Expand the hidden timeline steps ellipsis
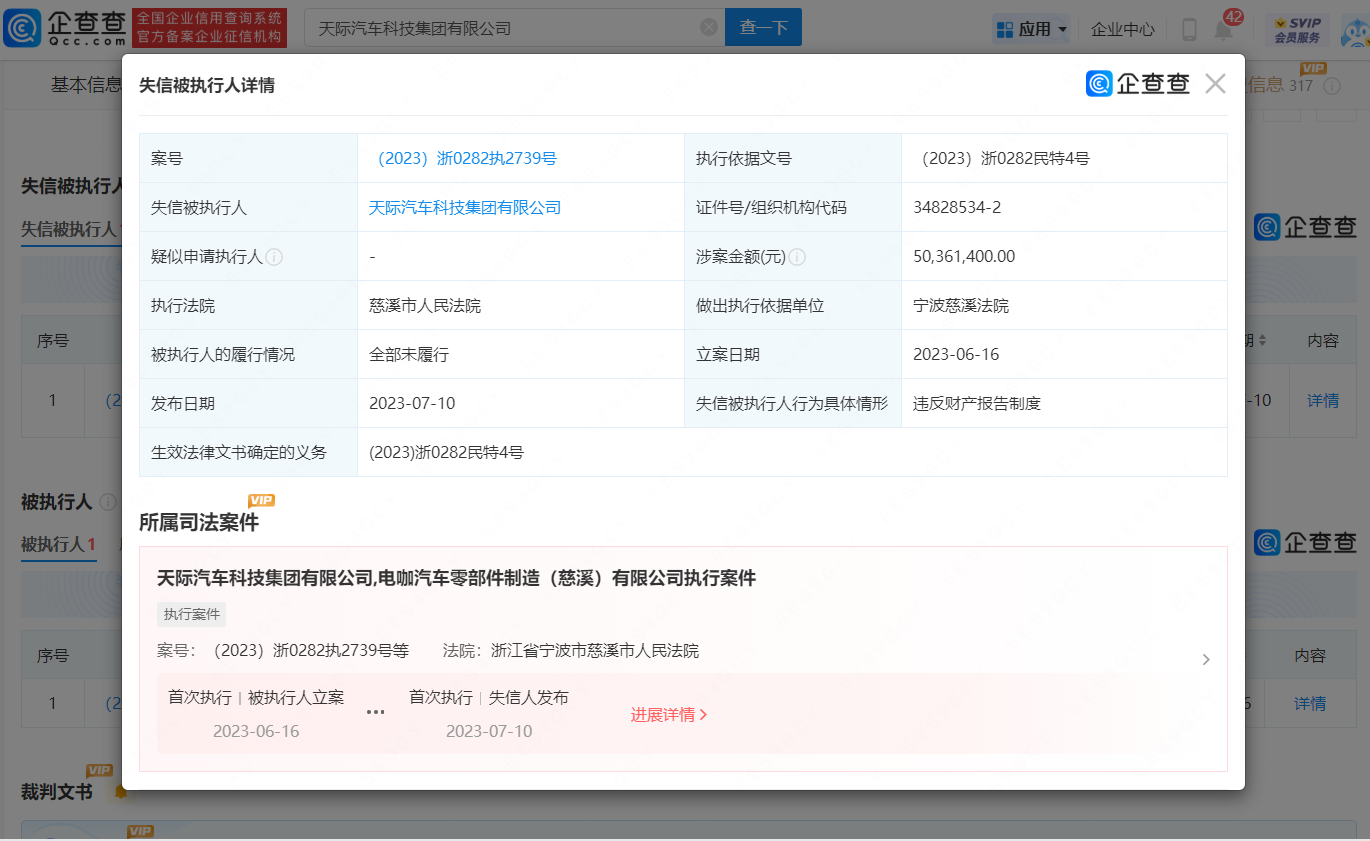 tap(375, 712)
